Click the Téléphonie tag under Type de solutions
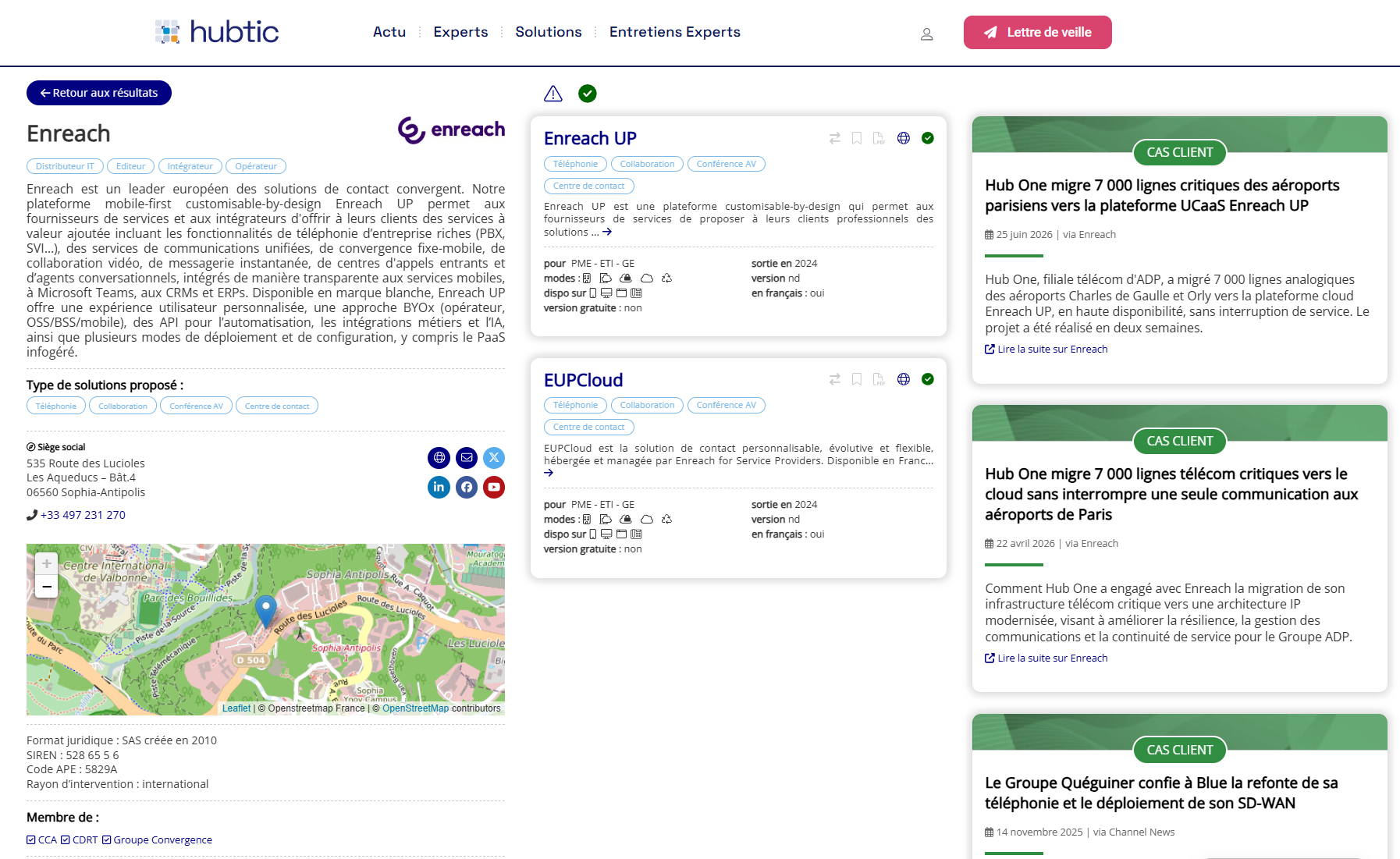The height and width of the screenshot is (859, 1400). (56, 406)
